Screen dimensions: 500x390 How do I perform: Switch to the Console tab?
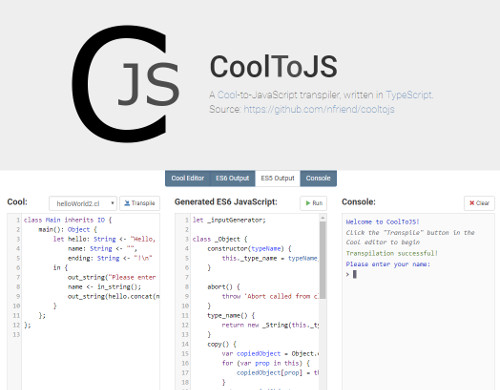coord(318,178)
